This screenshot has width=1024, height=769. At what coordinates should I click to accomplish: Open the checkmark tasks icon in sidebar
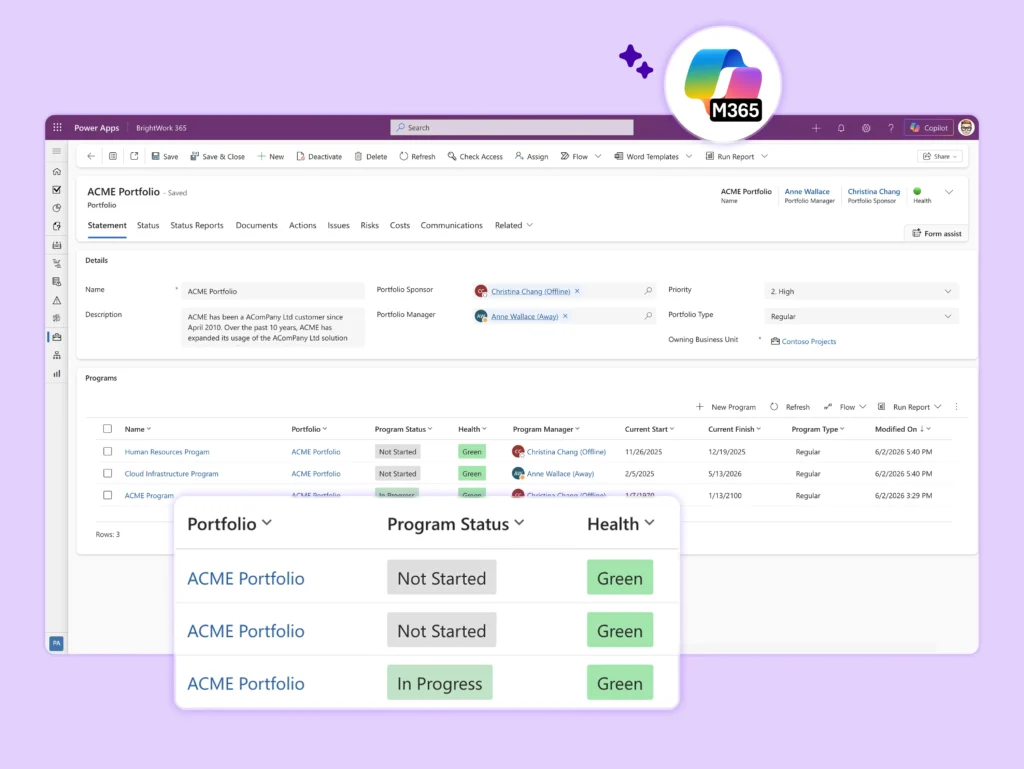[57, 190]
